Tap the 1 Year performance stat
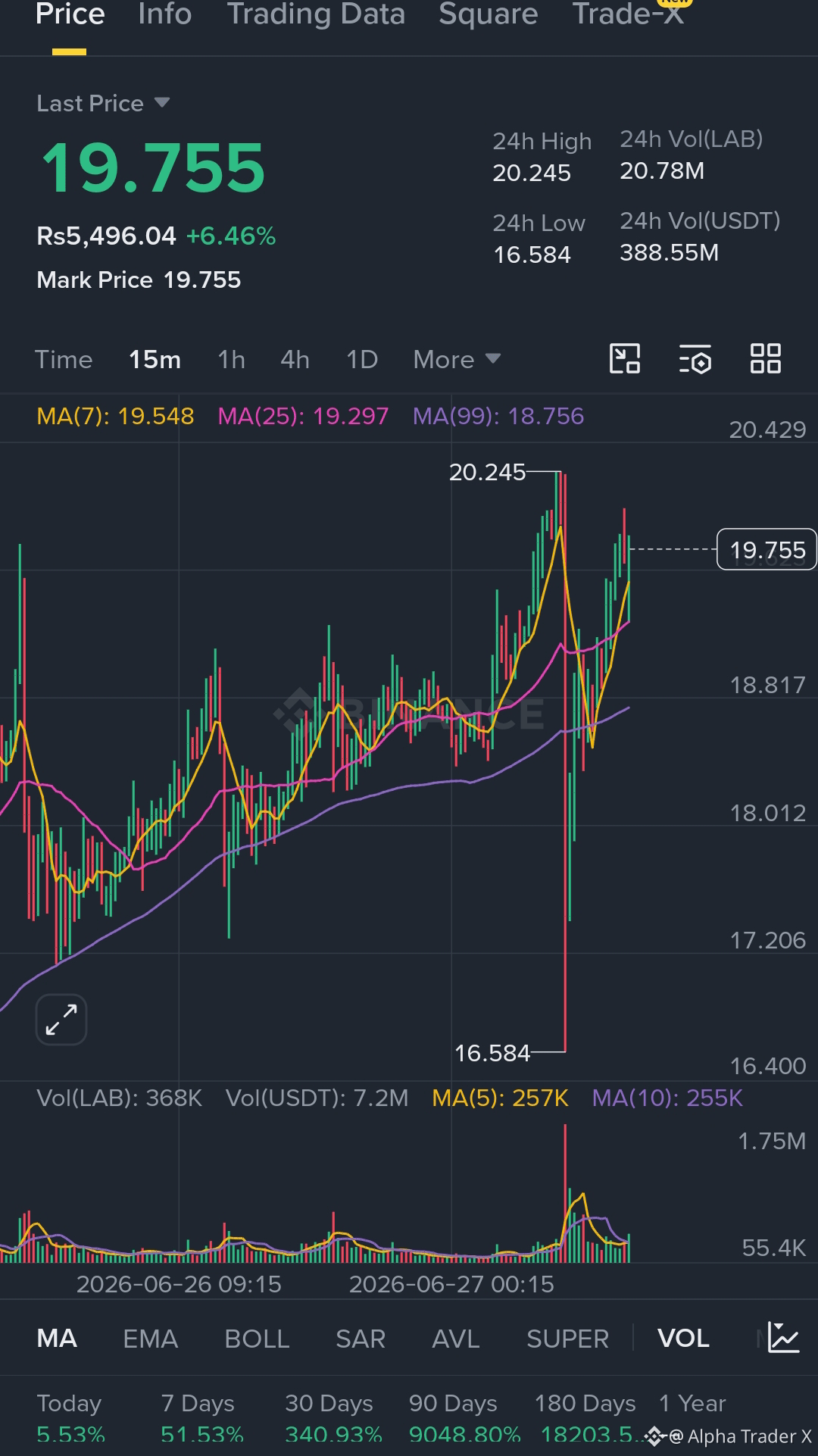The height and width of the screenshot is (1456, 818). tap(692, 1404)
